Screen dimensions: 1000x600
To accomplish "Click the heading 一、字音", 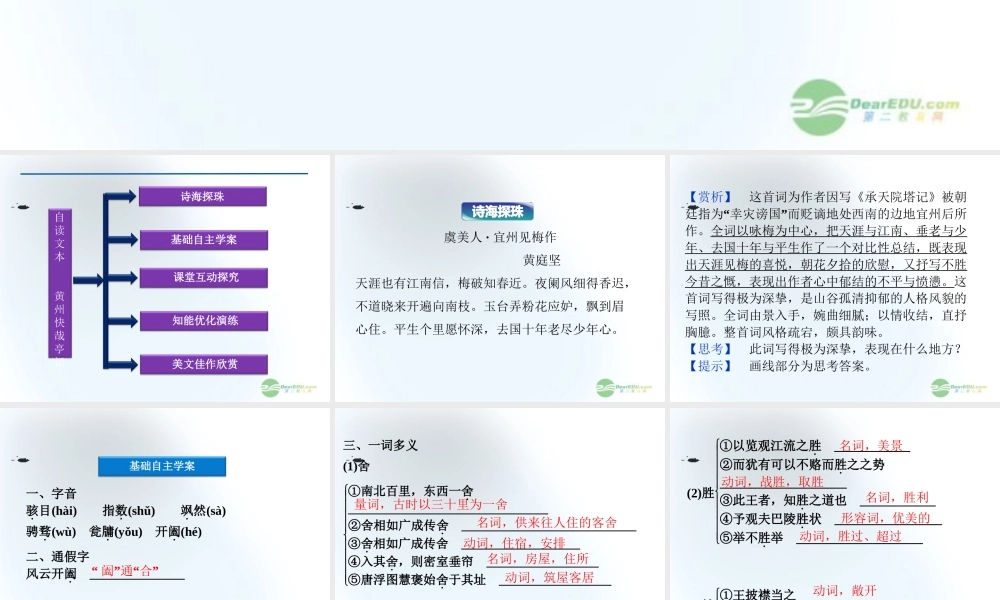I will (x=51, y=494).
